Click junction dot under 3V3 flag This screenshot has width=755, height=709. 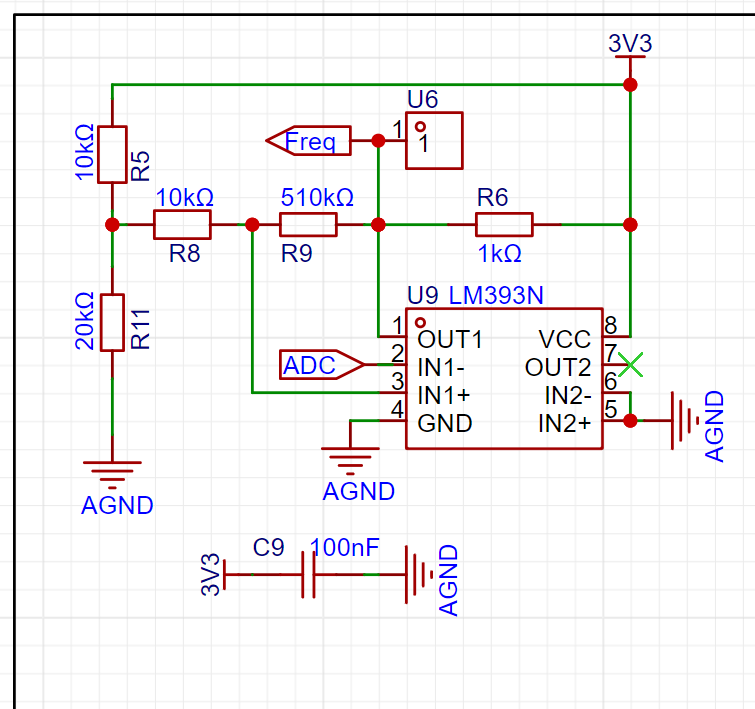(x=630, y=85)
